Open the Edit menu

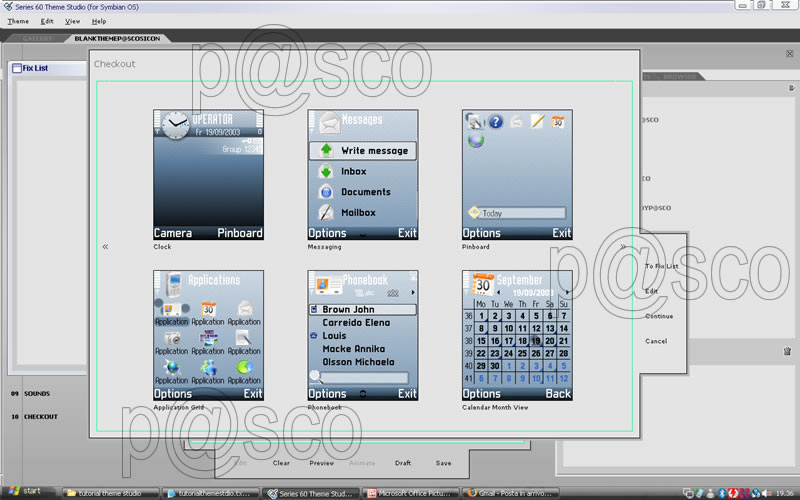tap(47, 21)
